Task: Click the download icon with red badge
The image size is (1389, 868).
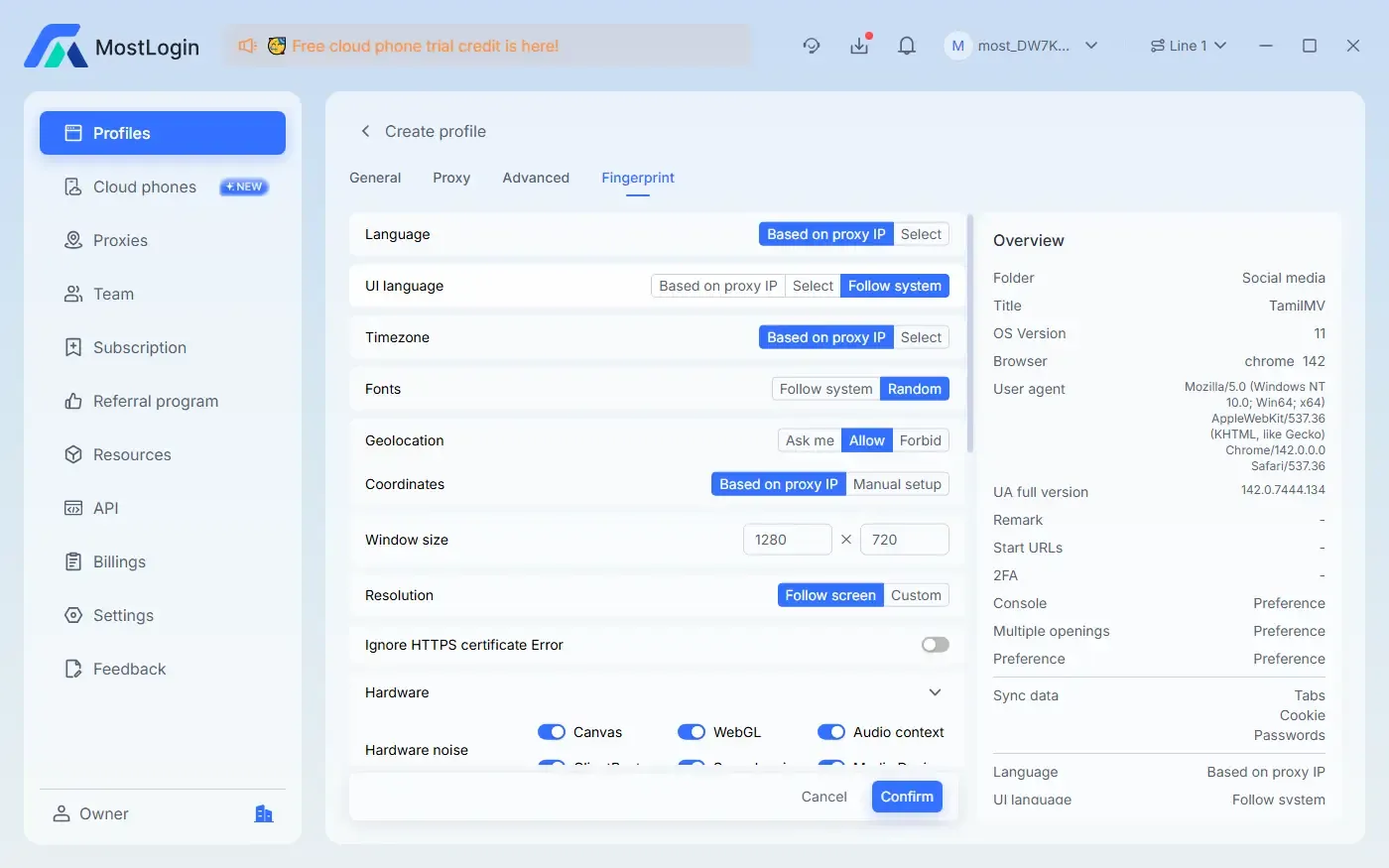Action: pos(859,45)
